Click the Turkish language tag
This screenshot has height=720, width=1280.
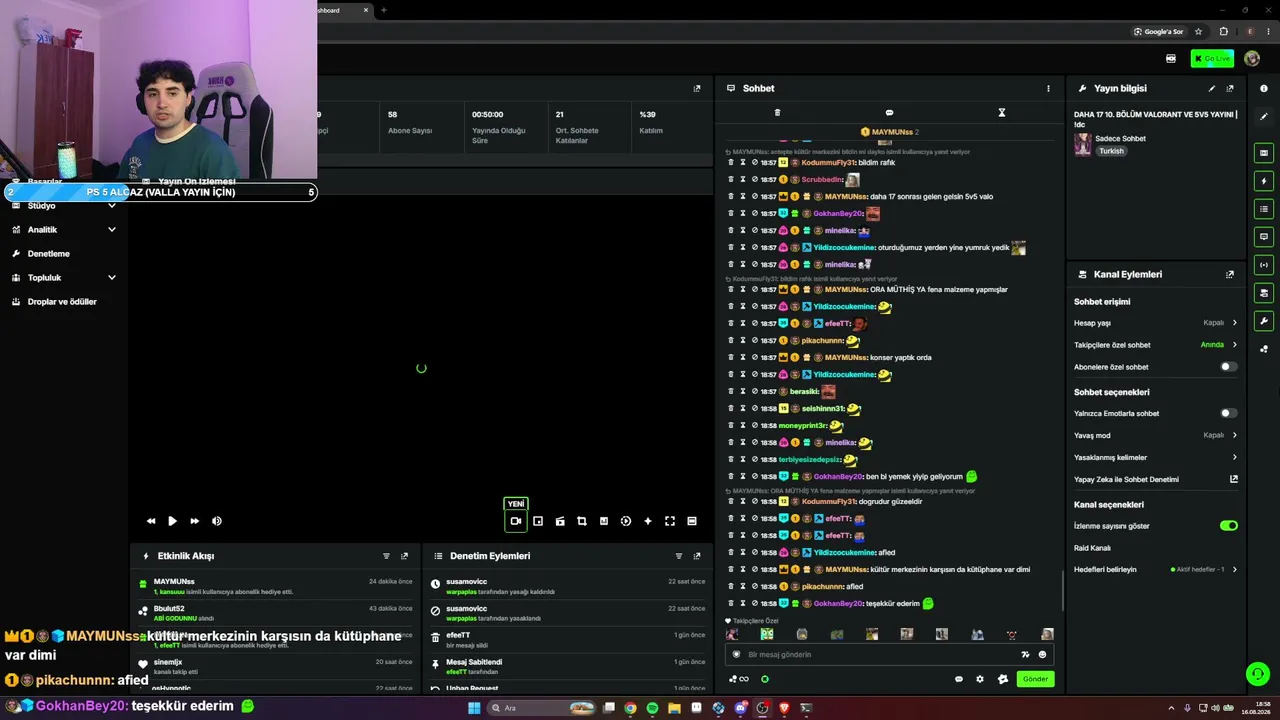pyautogui.click(x=1112, y=151)
